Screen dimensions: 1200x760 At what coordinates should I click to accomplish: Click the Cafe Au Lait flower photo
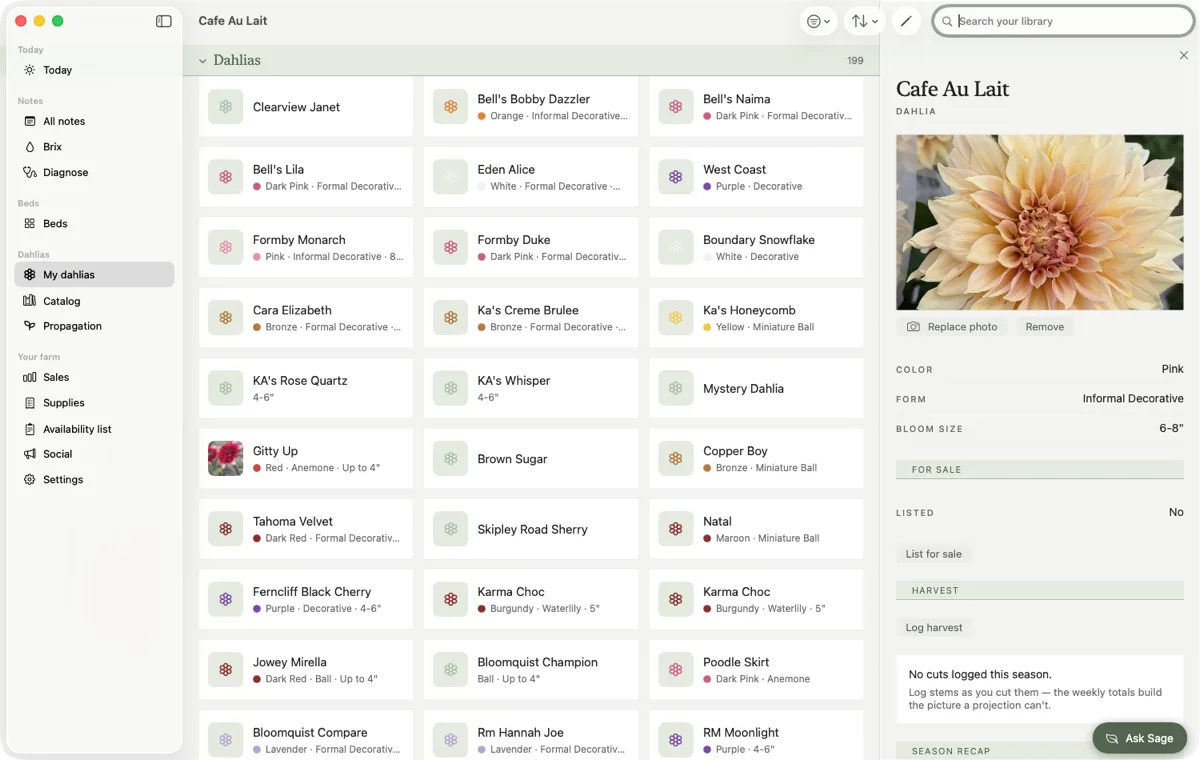[1040, 222]
